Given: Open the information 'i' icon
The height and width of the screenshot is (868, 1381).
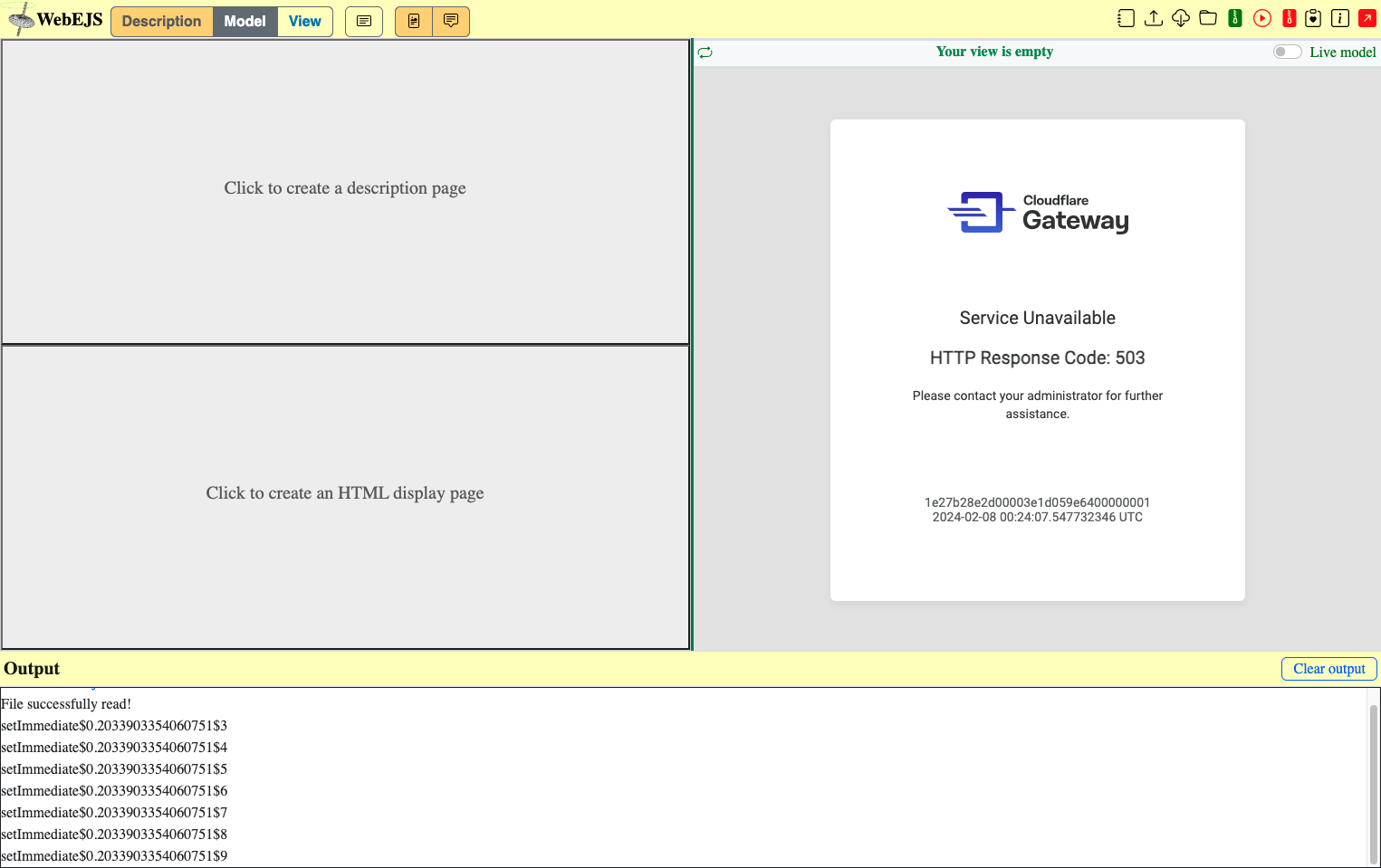Looking at the screenshot, I should click(1340, 18).
